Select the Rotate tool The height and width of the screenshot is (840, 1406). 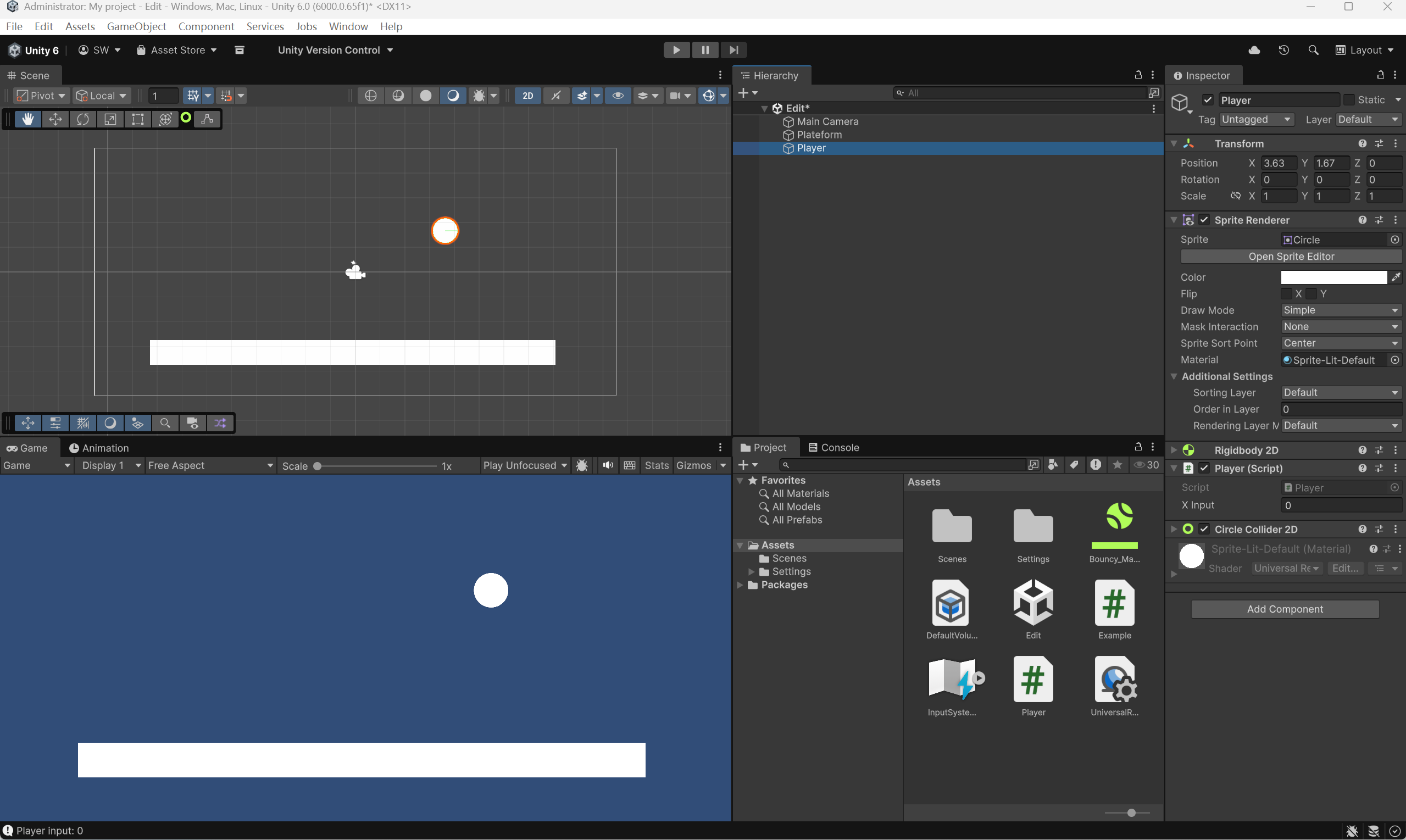tap(82, 119)
